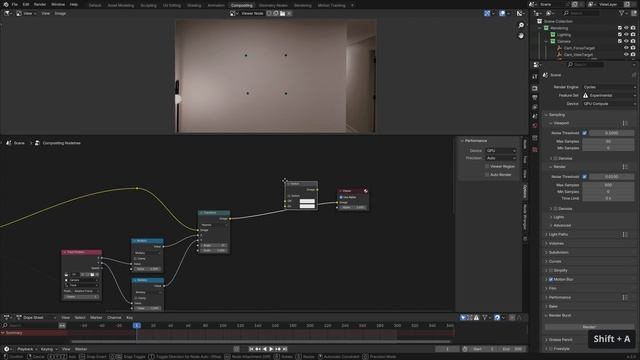The width and height of the screenshot is (640, 360).
Task: Jump to the last frame of playback
Action: pyautogui.click(x=285, y=349)
